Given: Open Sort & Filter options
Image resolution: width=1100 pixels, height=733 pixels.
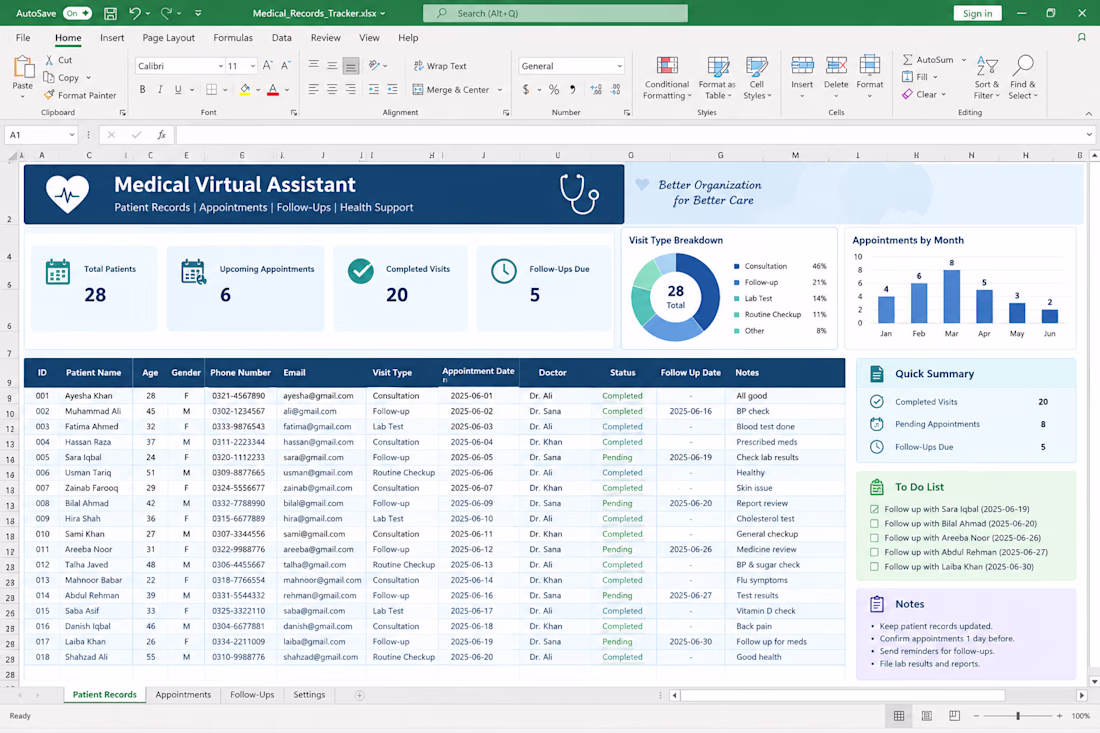Looking at the screenshot, I should [x=986, y=77].
